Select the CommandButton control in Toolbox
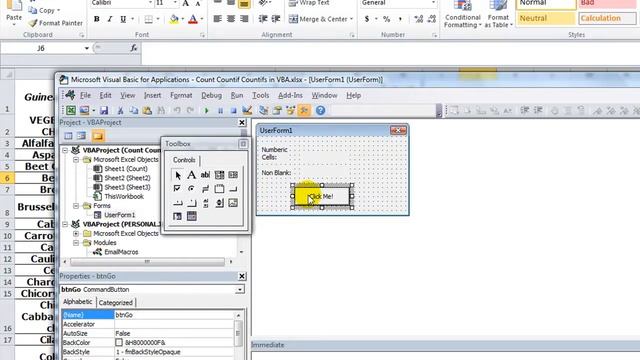The width and height of the screenshot is (640, 360). 233,189
